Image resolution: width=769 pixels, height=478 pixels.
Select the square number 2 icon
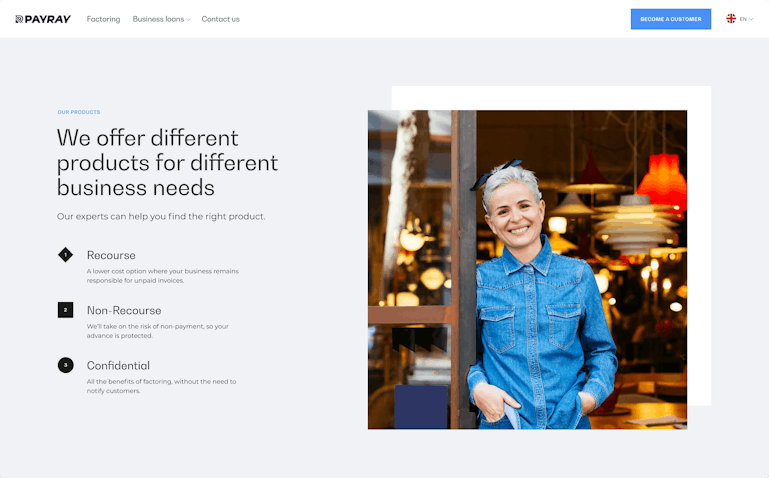65,310
